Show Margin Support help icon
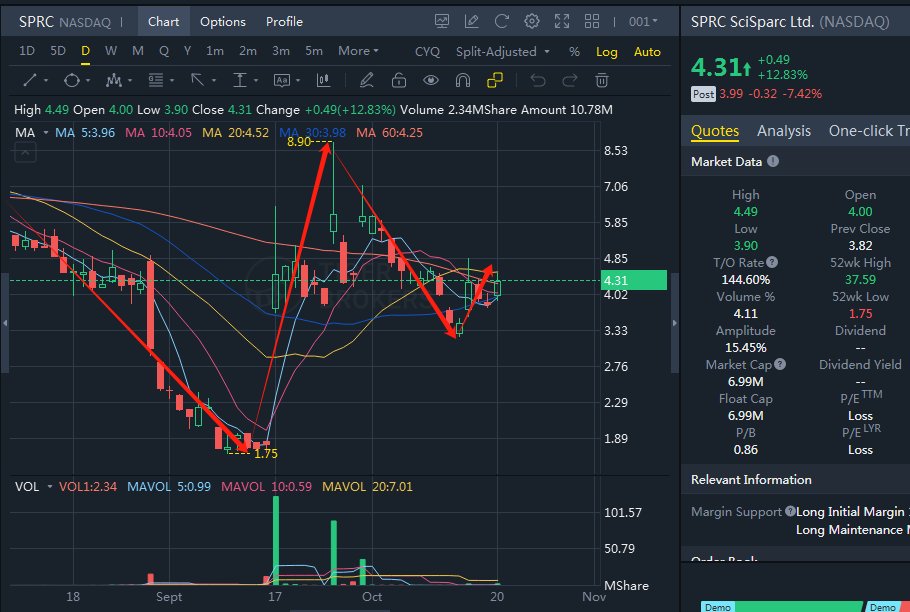This screenshot has height=612, width=910. [790, 511]
